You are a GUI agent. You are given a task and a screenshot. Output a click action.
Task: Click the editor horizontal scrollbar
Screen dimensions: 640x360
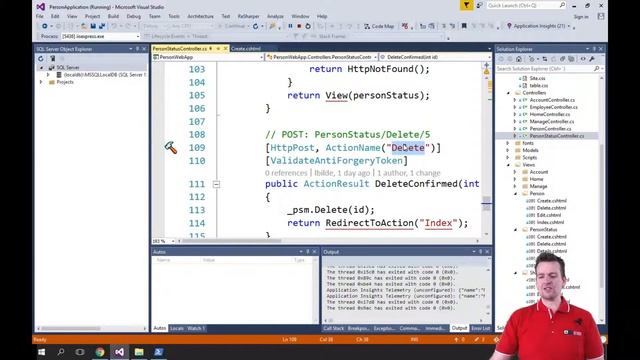(329, 241)
